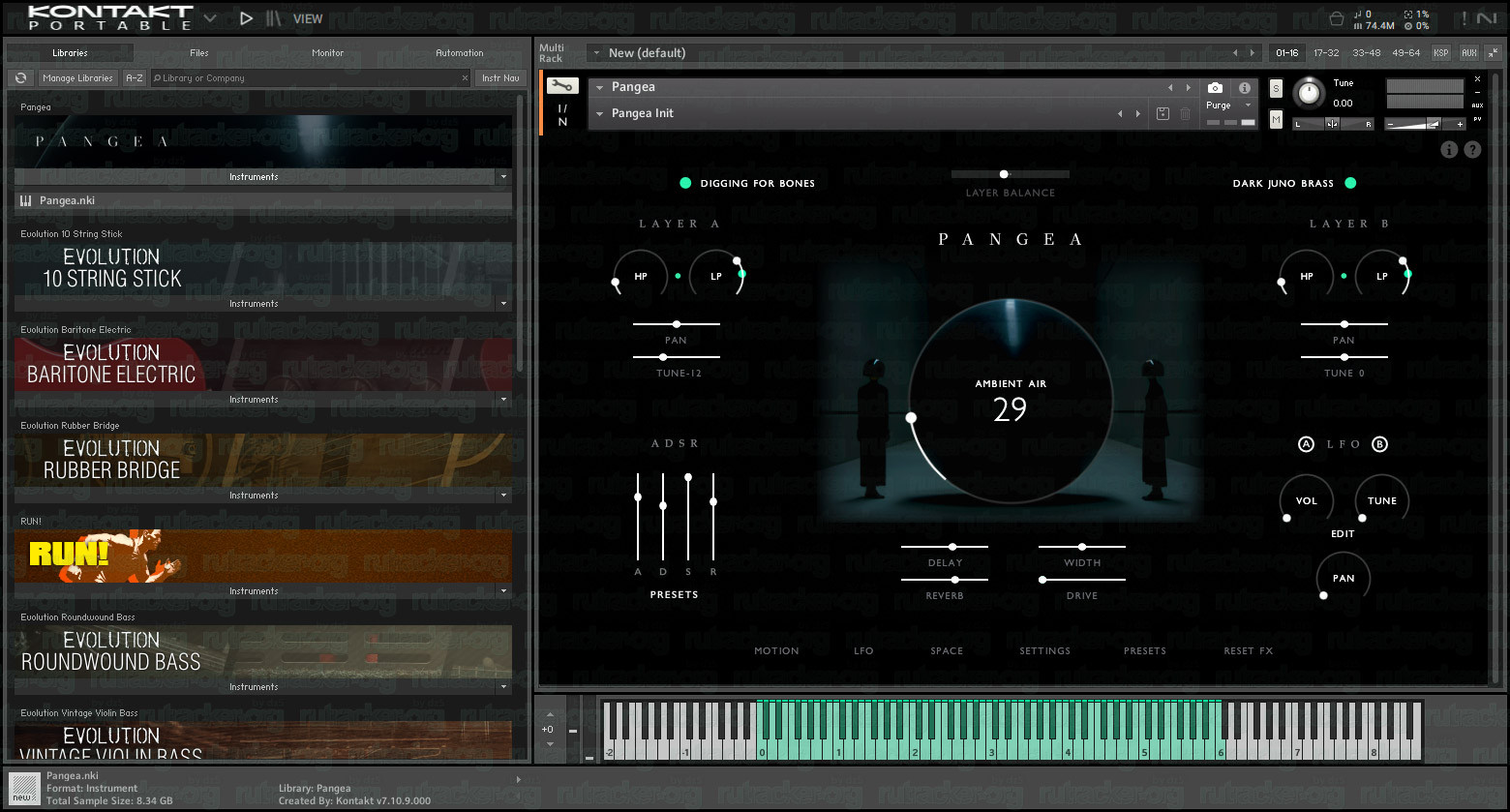Switch to the Monitor tab
1510x812 pixels.
tap(328, 53)
